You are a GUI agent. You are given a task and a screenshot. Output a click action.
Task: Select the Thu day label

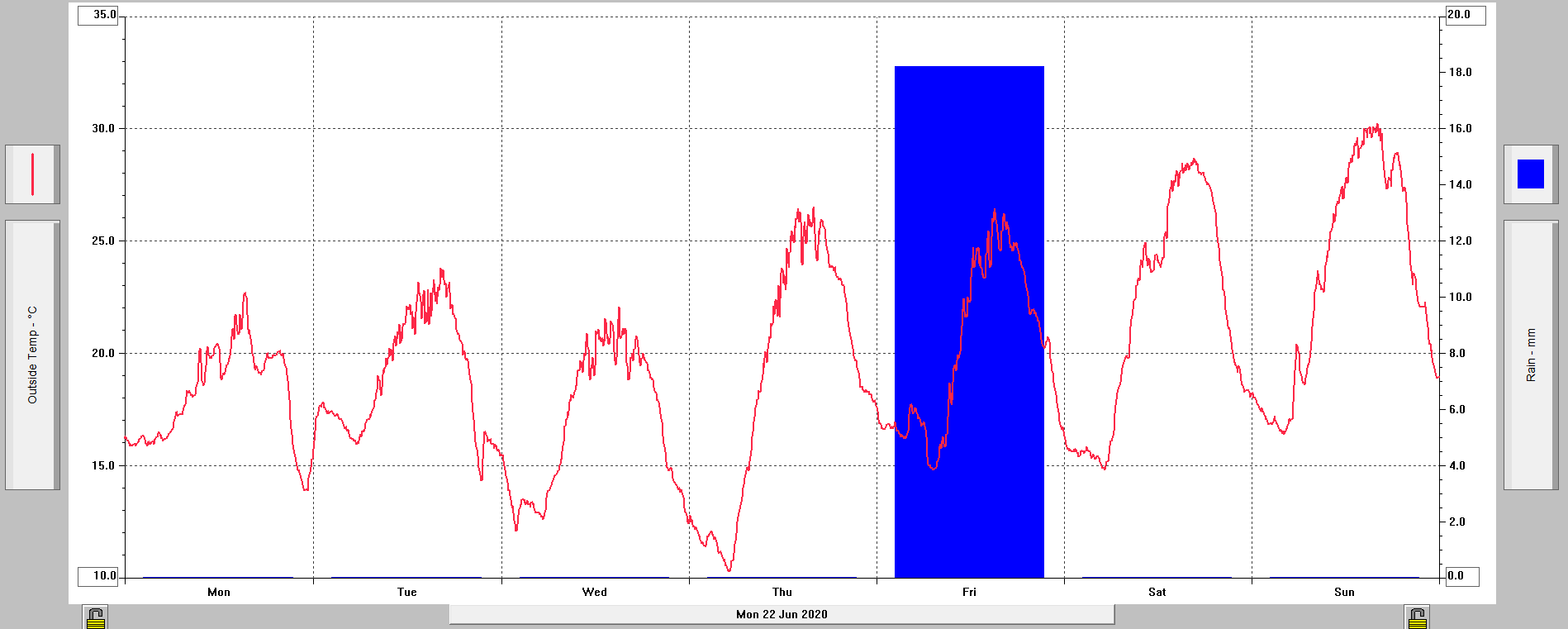click(782, 592)
